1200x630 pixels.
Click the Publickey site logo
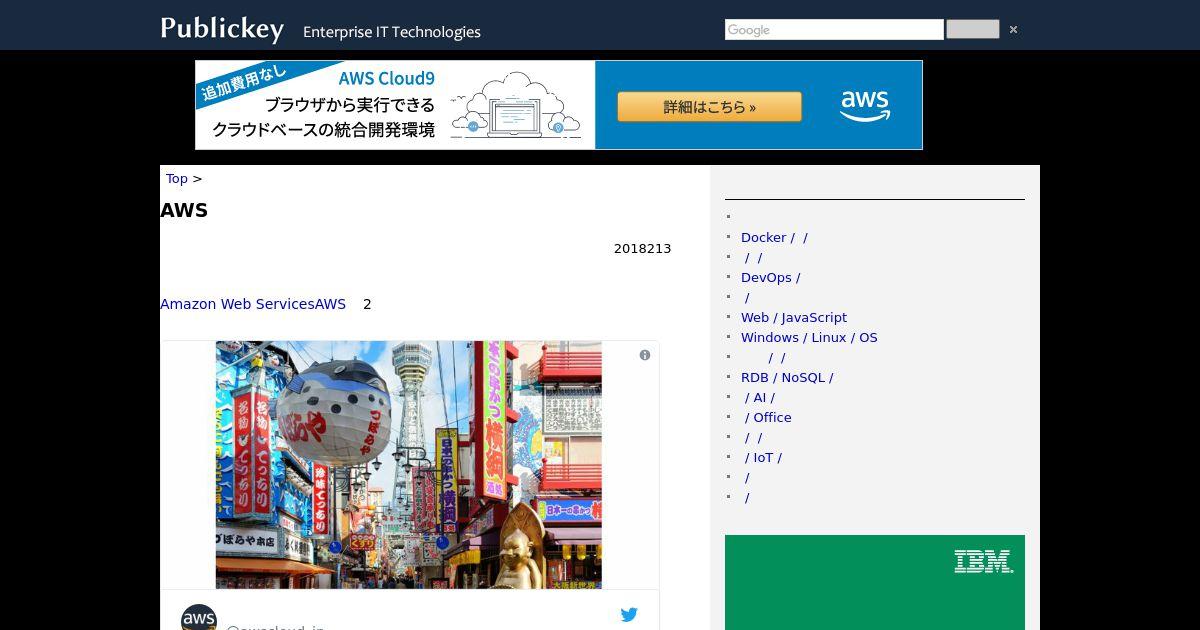coord(222,28)
